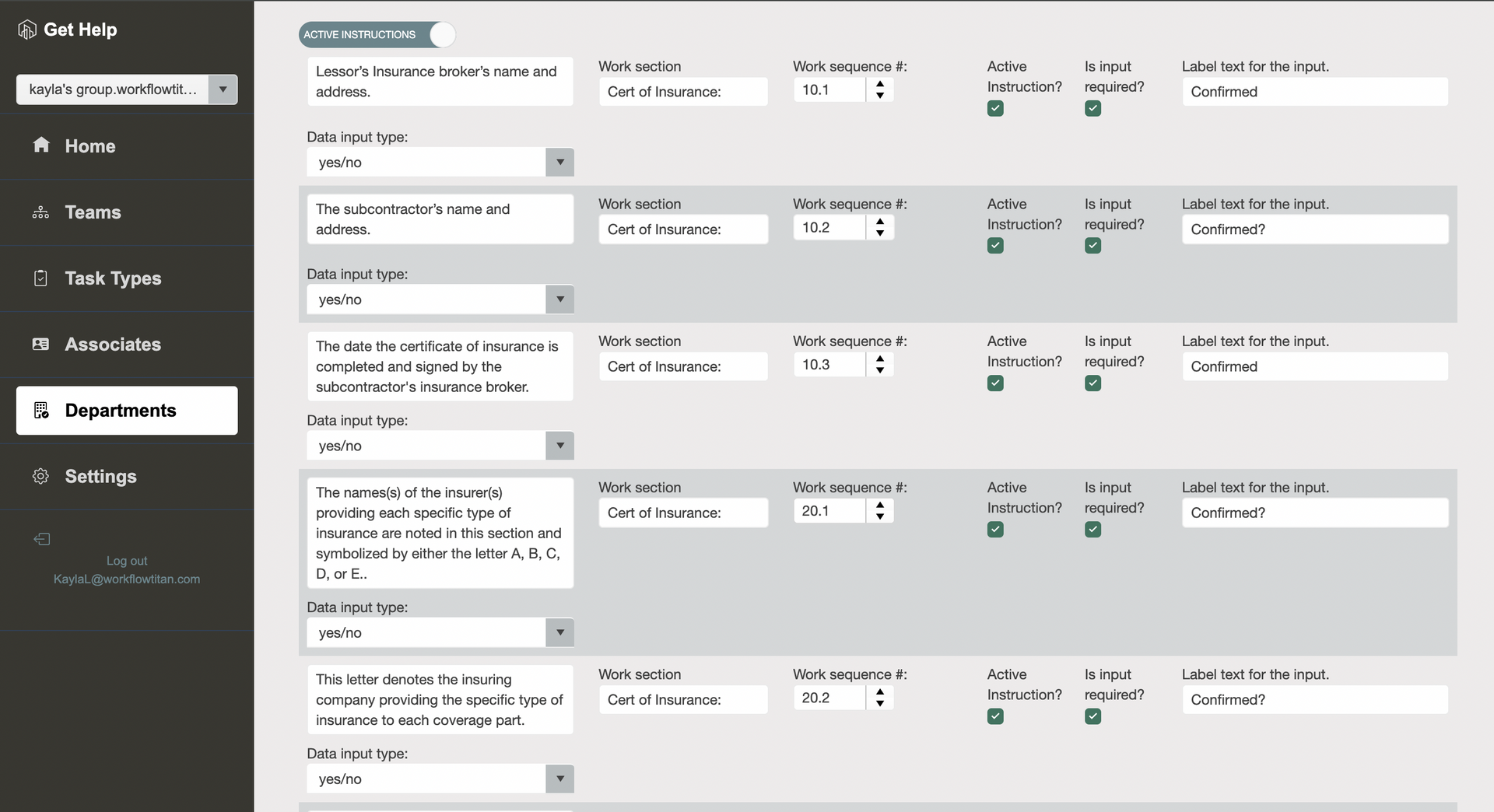Open data input type dropdown for insurer names
The height and width of the screenshot is (812, 1494).
tap(440, 632)
